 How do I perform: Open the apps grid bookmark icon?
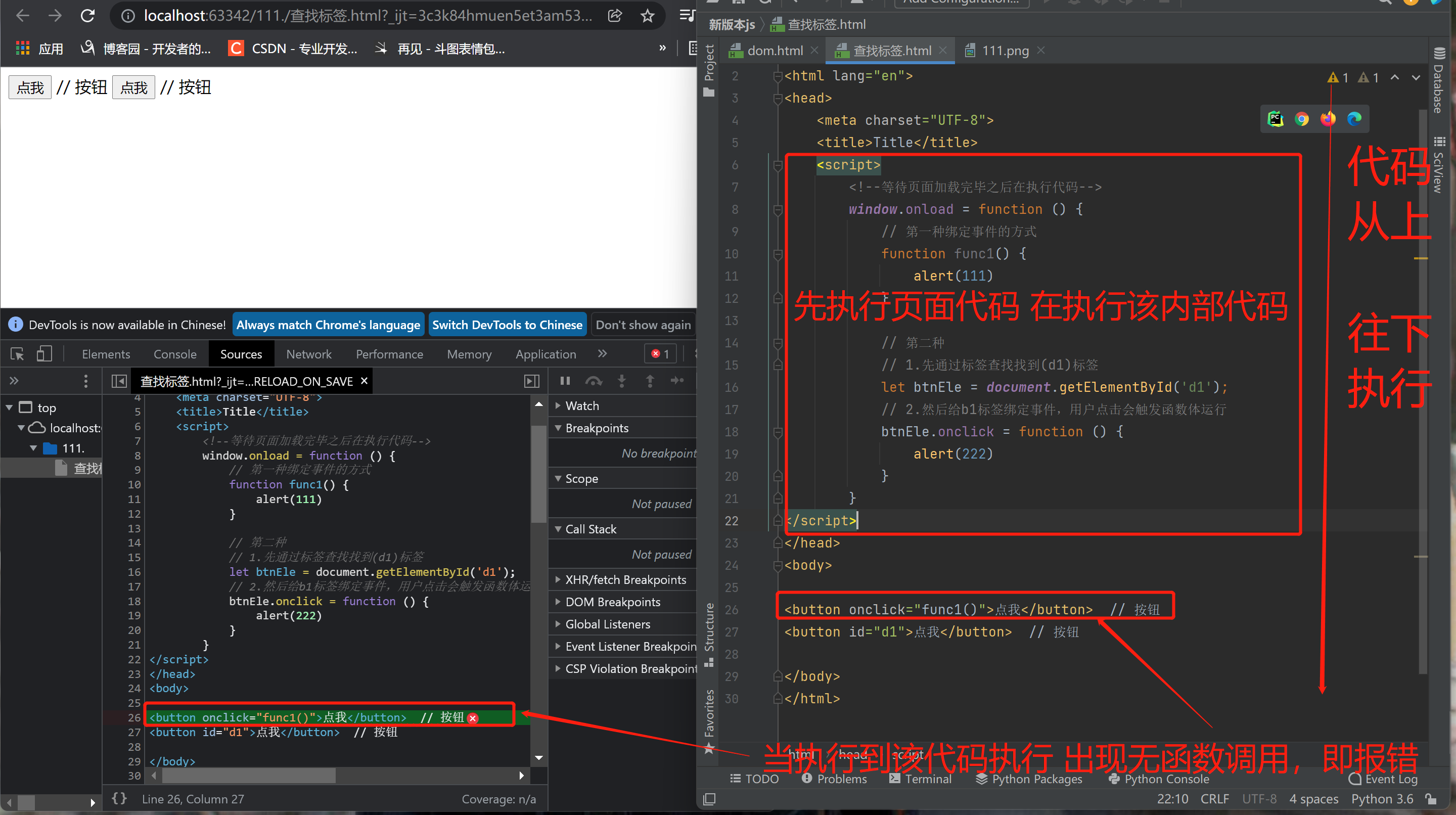[23, 48]
